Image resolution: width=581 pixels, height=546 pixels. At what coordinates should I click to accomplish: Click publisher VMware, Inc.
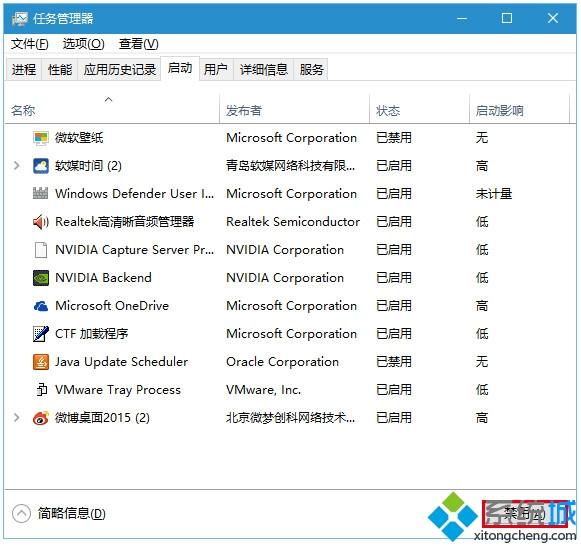[263, 390]
